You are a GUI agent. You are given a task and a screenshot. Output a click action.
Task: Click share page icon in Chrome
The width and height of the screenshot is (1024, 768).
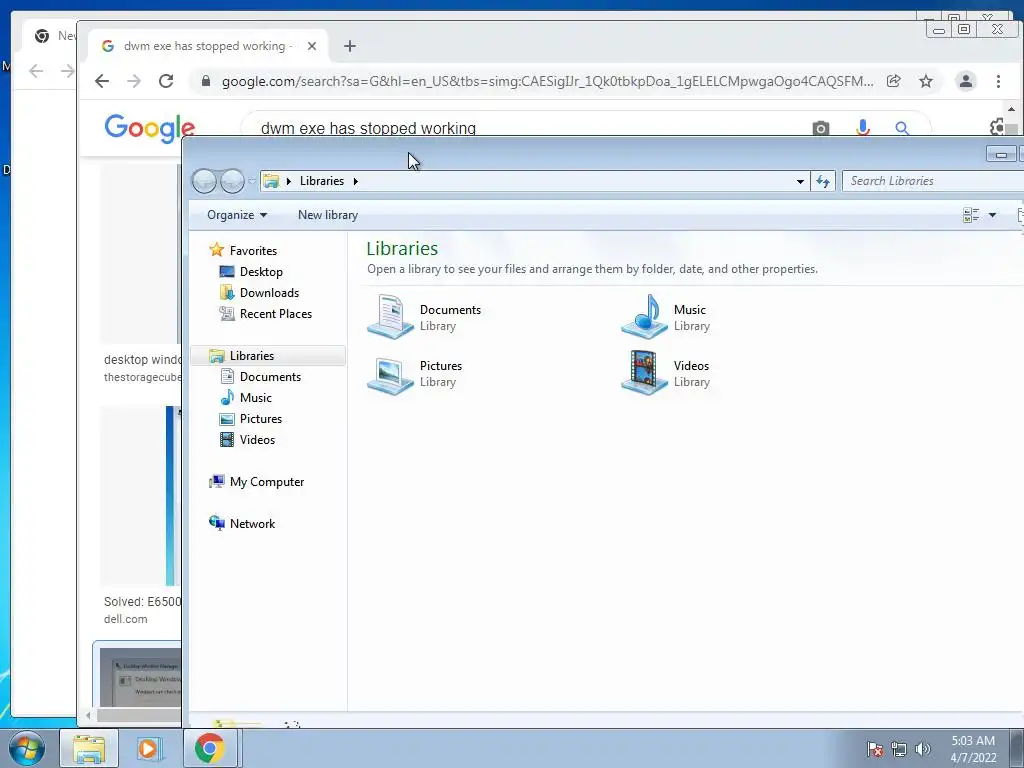point(893,81)
